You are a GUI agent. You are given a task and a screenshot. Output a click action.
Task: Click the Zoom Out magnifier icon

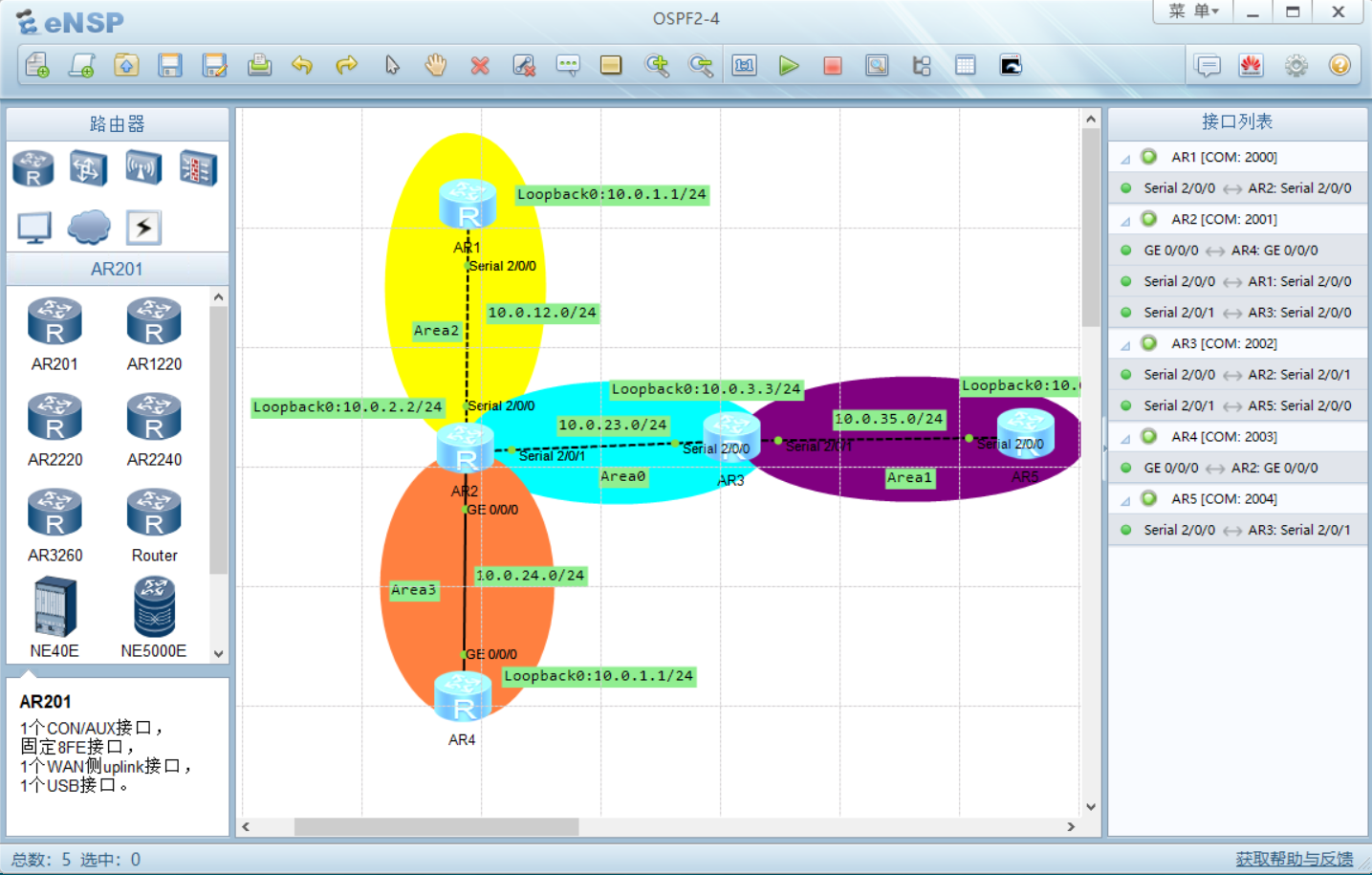pyautogui.click(x=701, y=65)
